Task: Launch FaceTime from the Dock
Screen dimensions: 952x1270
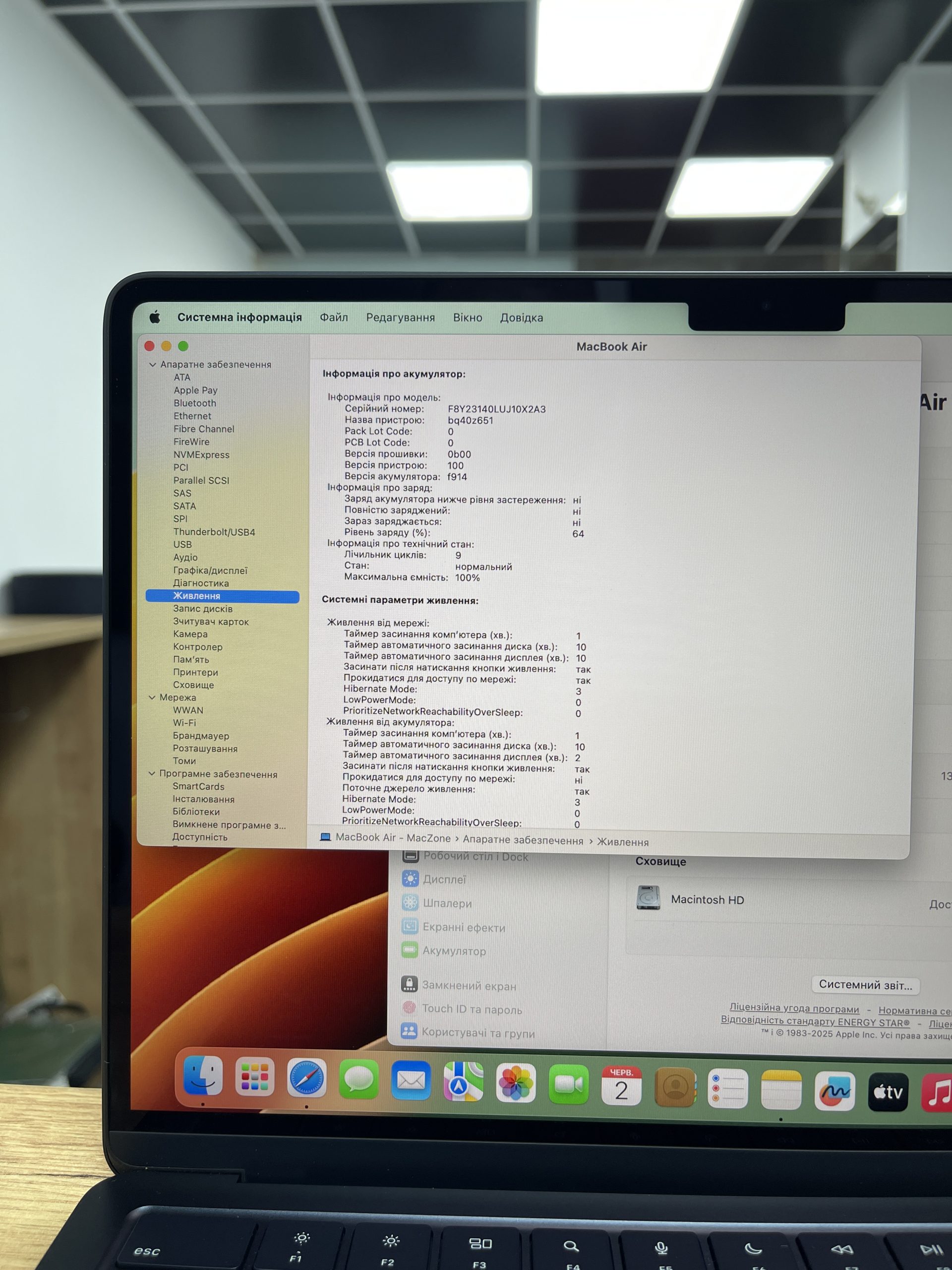Action: pyautogui.click(x=568, y=1084)
